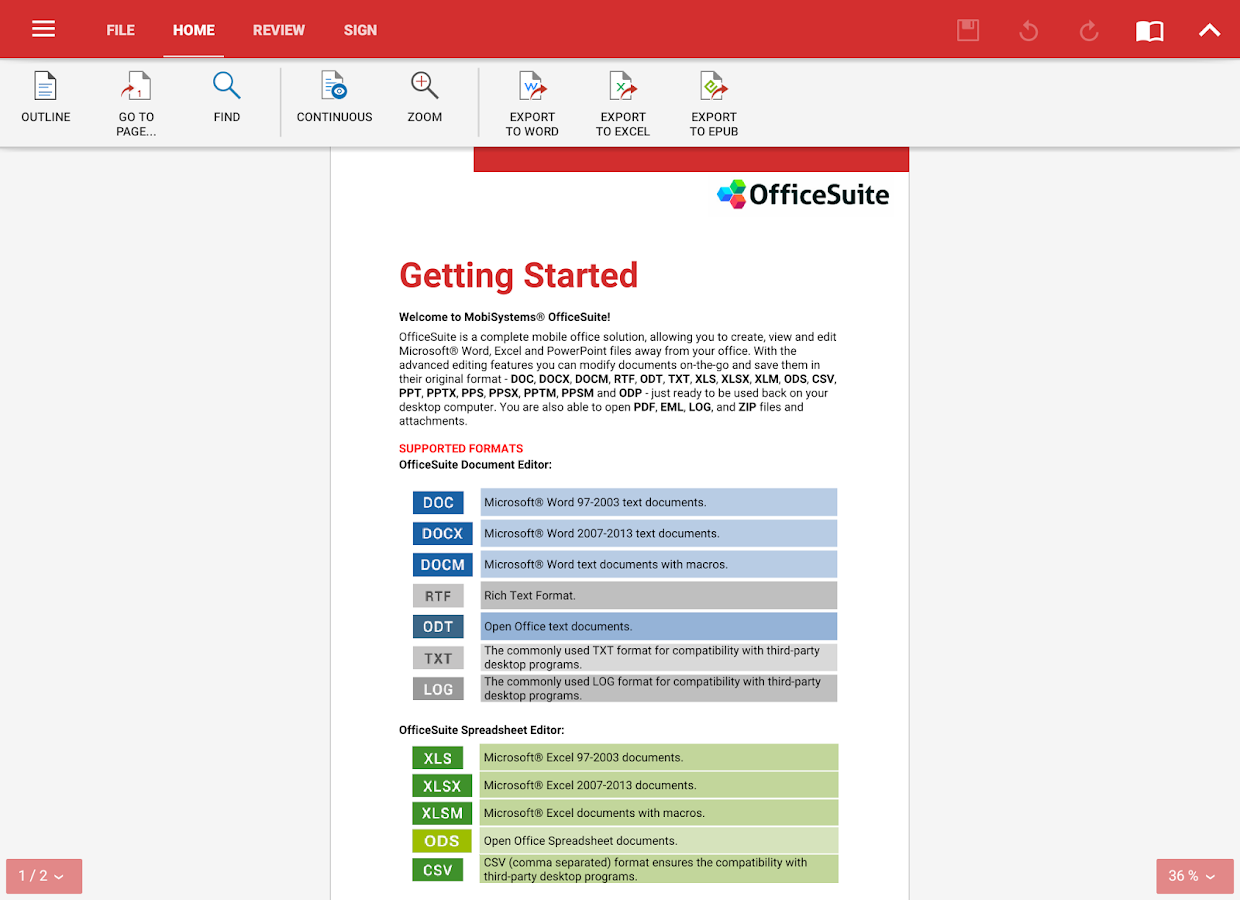
Task: Click the XLSX format badge
Action: point(441,786)
